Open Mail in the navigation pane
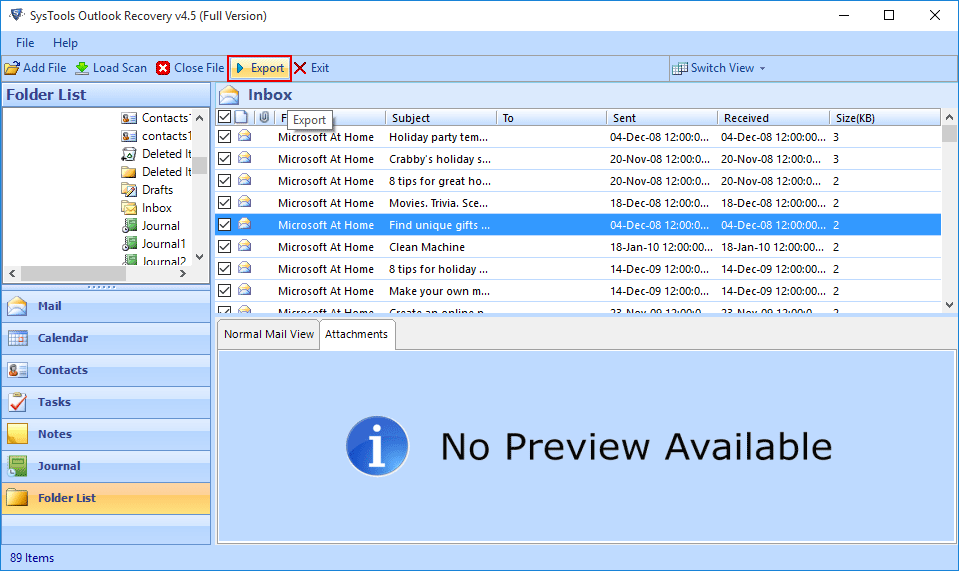 click(106, 306)
